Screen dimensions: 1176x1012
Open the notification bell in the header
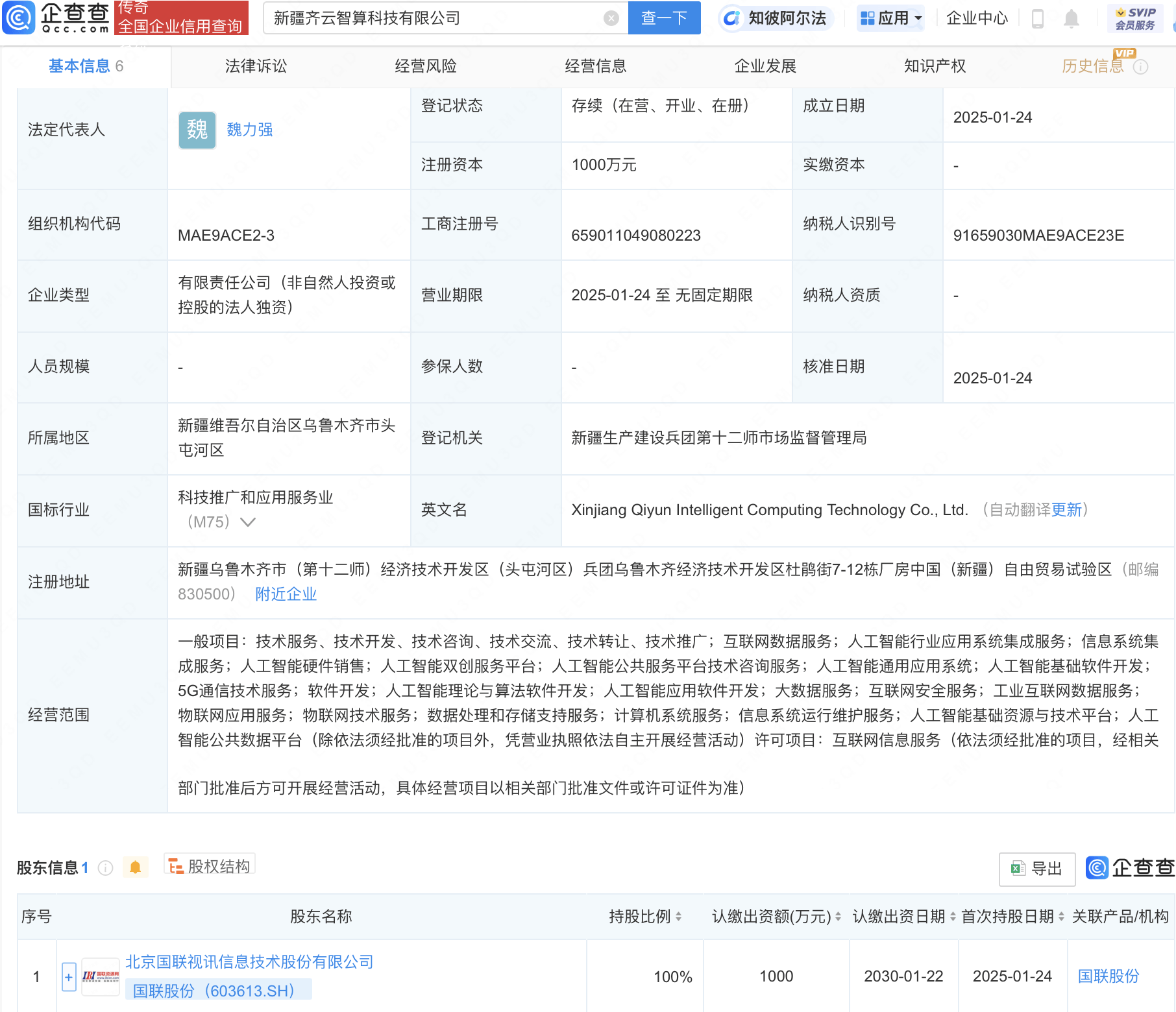pos(1072,19)
